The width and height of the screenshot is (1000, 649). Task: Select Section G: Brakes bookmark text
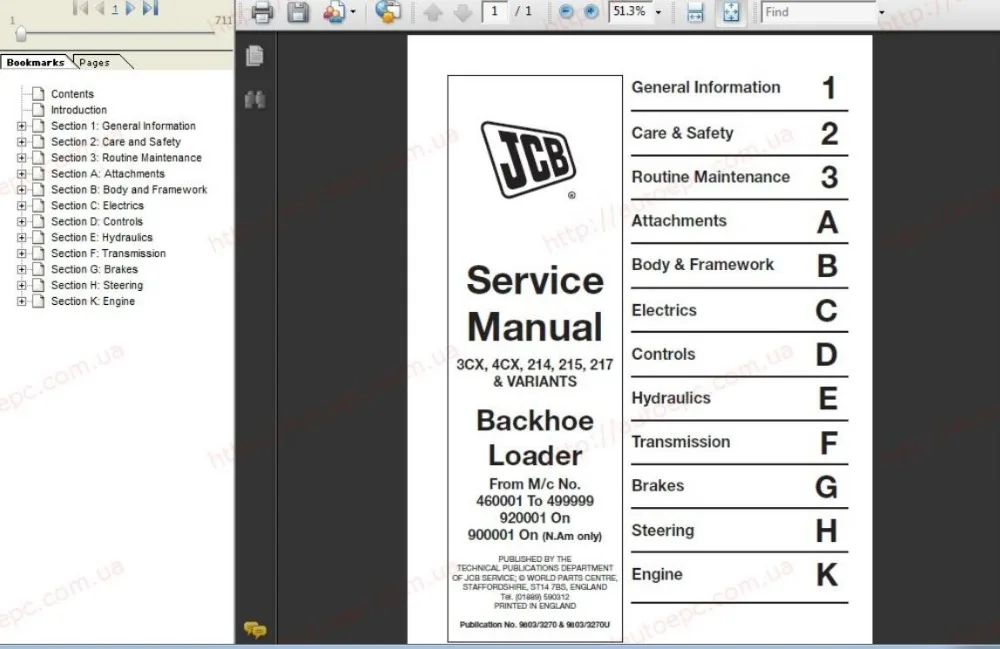[x=94, y=269]
